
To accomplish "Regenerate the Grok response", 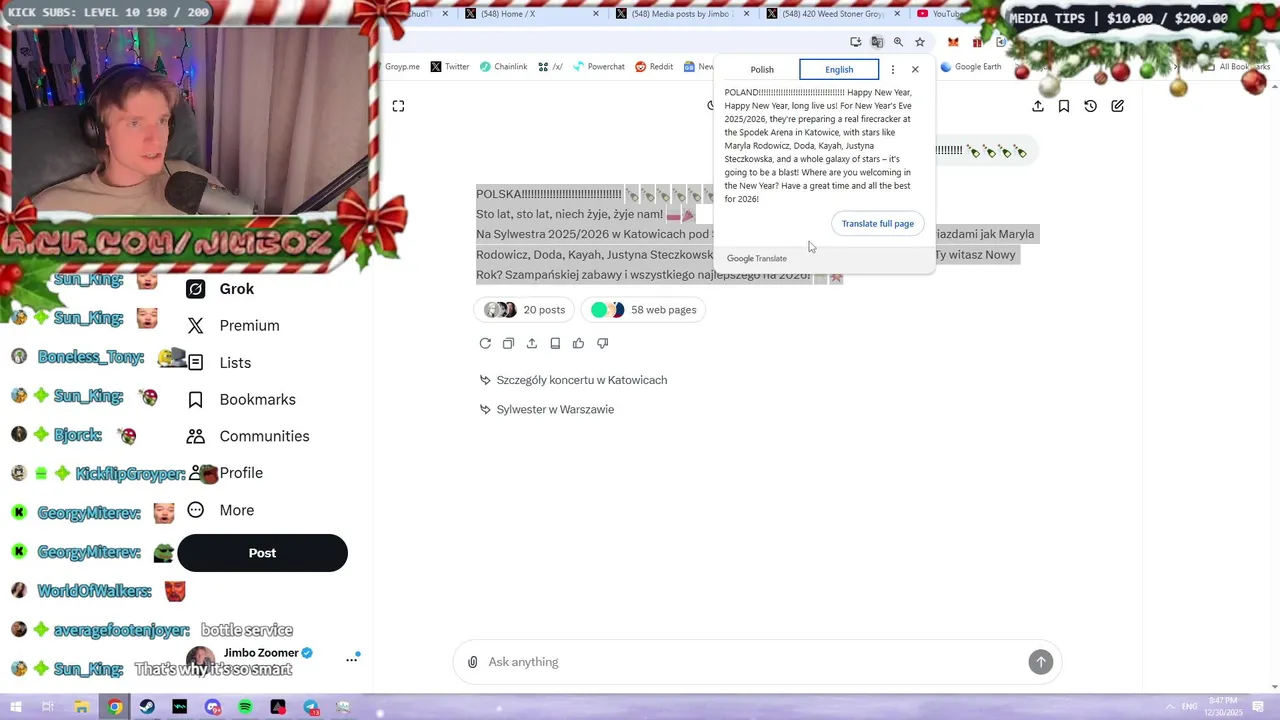I will coord(485,343).
